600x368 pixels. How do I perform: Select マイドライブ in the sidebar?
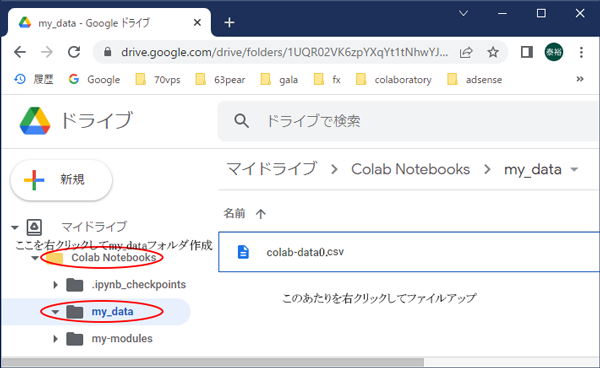(x=94, y=227)
